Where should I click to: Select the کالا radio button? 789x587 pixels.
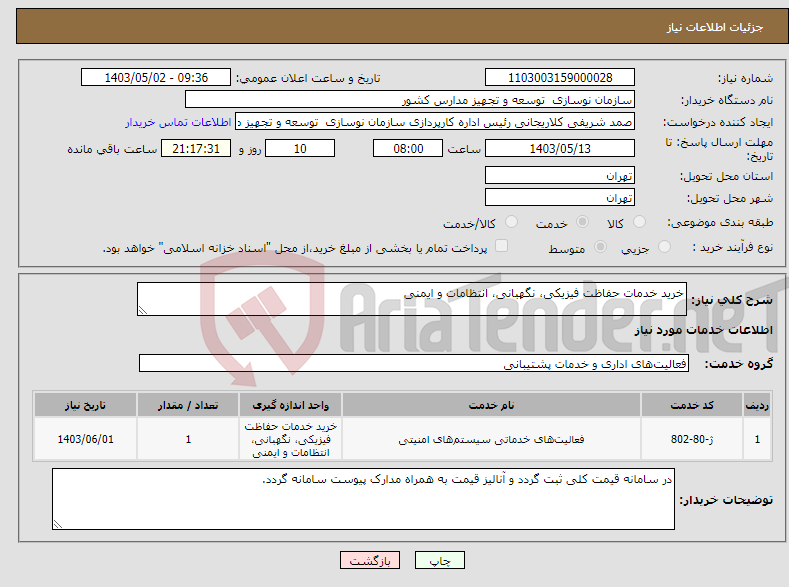point(639,222)
